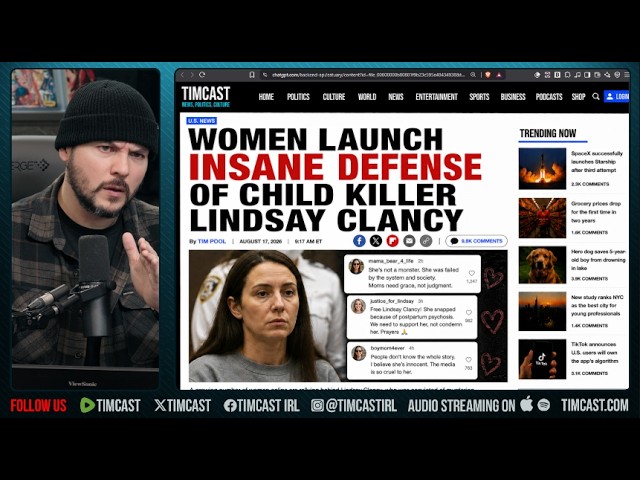
Task: Open the SpaceX Starship launch trending story
Action: pyautogui.click(x=597, y=162)
